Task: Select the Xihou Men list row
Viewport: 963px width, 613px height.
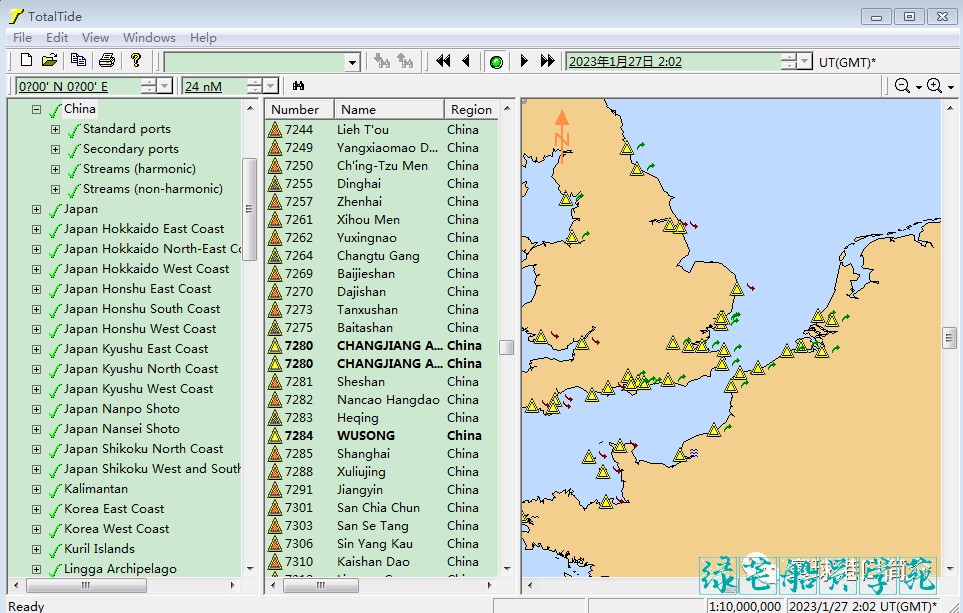Action: pyautogui.click(x=381, y=220)
